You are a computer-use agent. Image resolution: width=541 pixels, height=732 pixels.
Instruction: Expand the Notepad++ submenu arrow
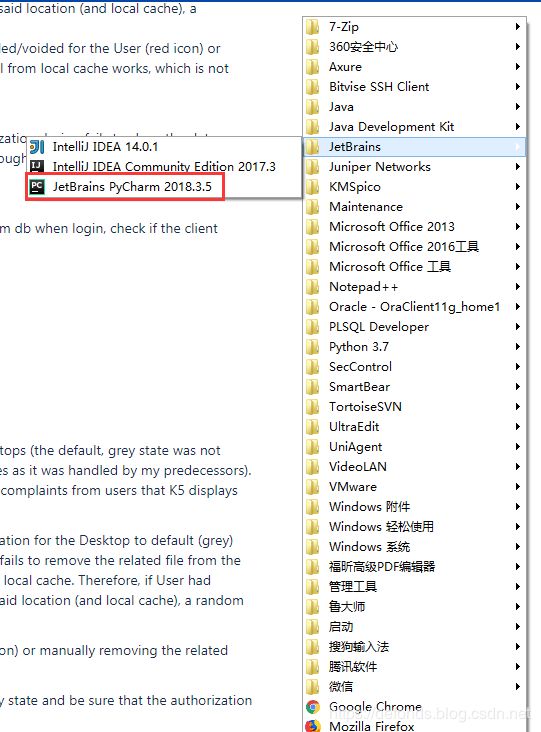tap(517, 287)
